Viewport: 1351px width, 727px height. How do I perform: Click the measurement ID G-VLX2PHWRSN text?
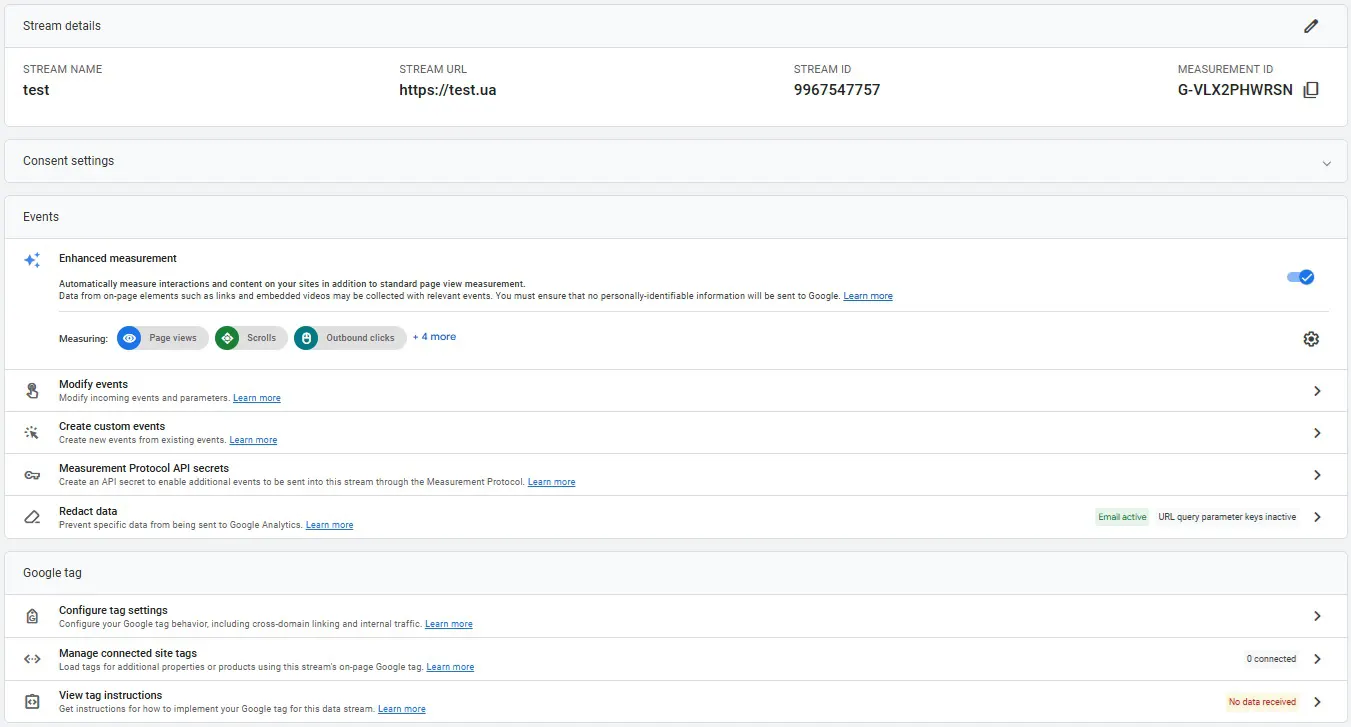coord(1235,90)
